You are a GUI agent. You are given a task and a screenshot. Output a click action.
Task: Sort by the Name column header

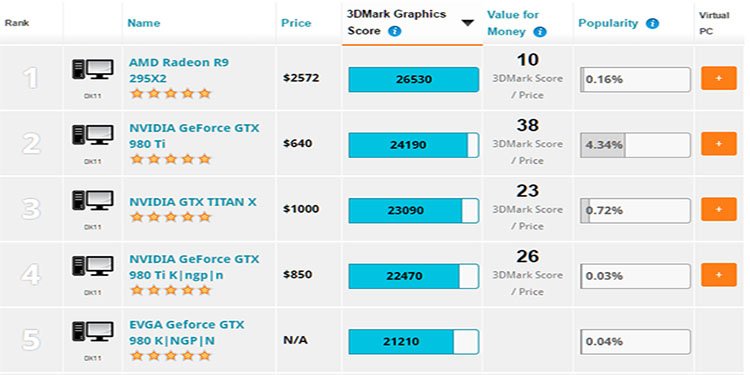(143, 23)
